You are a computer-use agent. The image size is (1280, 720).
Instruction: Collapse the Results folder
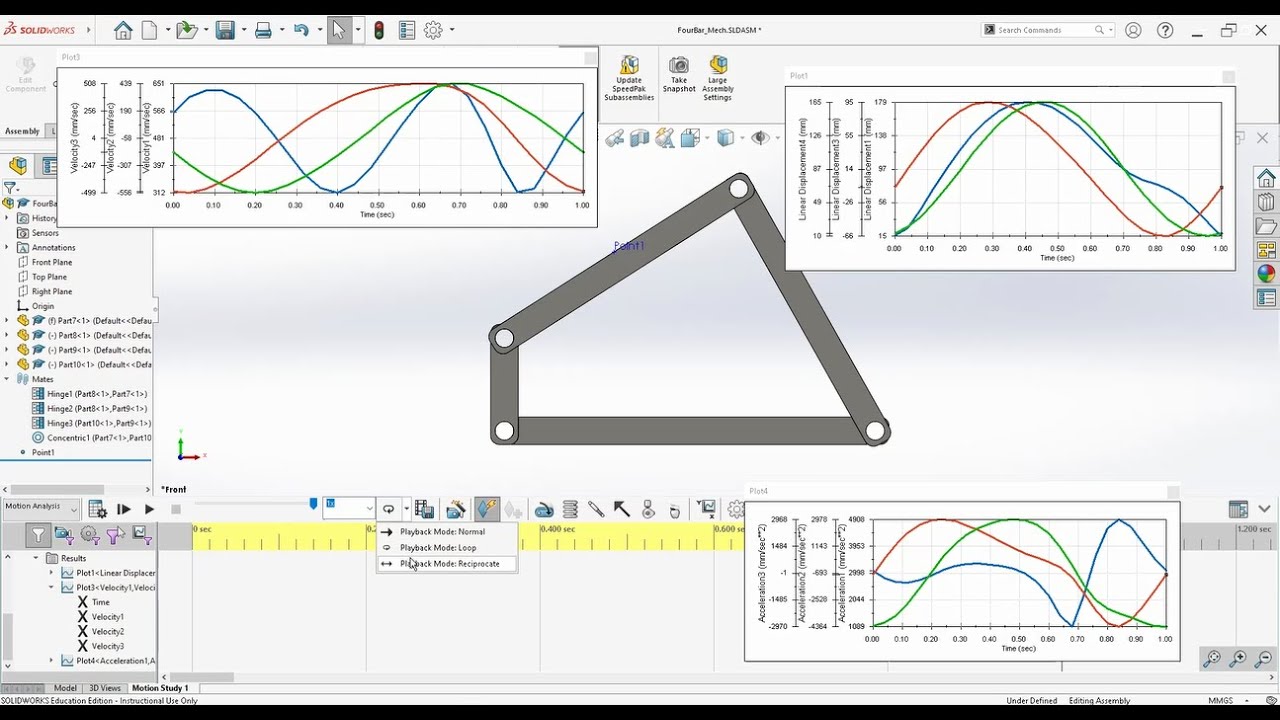tap(37, 558)
